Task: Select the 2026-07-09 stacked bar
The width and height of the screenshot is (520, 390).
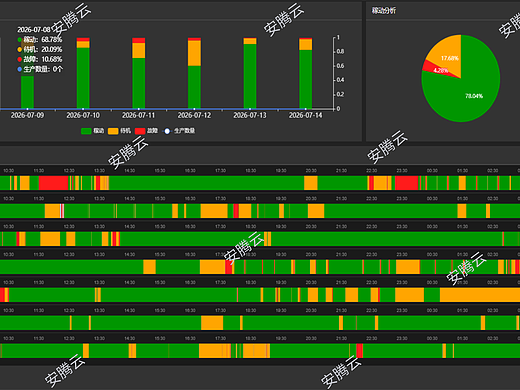Action: click(x=27, y=74)
